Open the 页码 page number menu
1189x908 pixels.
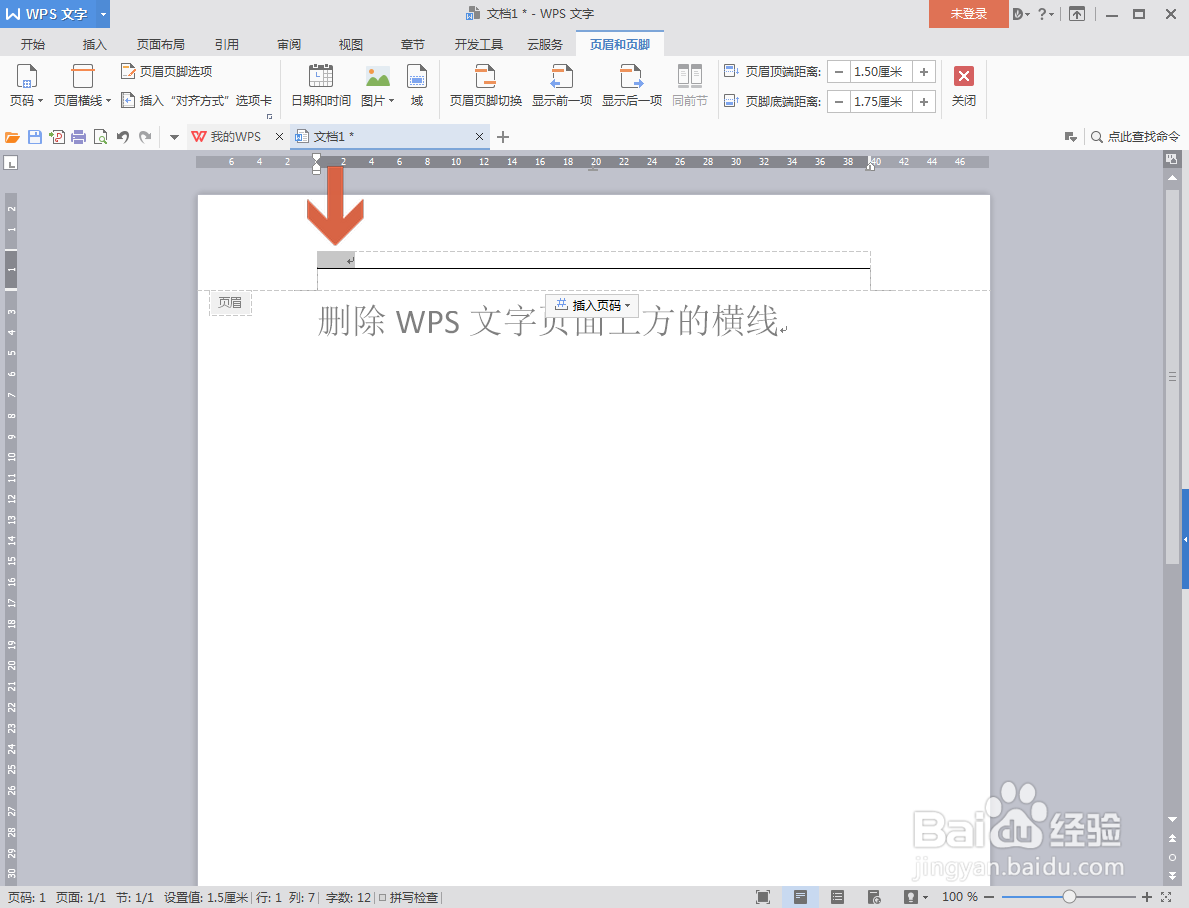coord(26,85)
